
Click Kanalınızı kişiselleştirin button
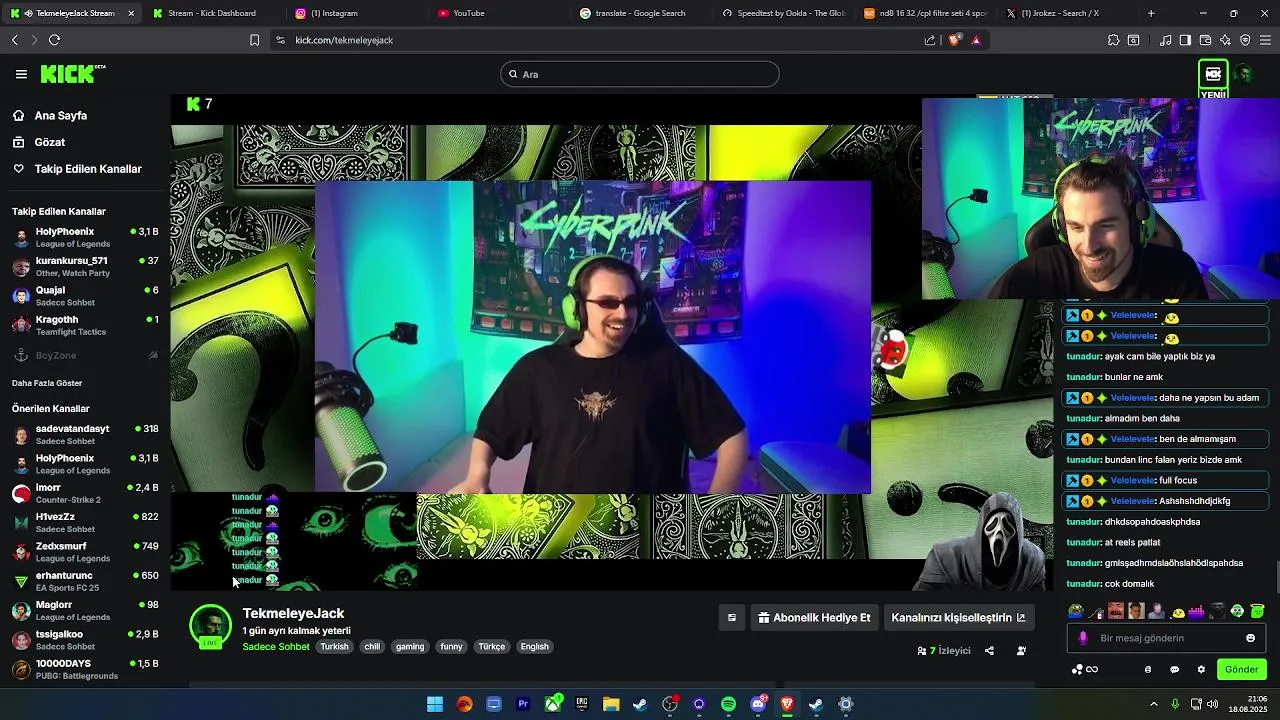(x=958, y=618)
